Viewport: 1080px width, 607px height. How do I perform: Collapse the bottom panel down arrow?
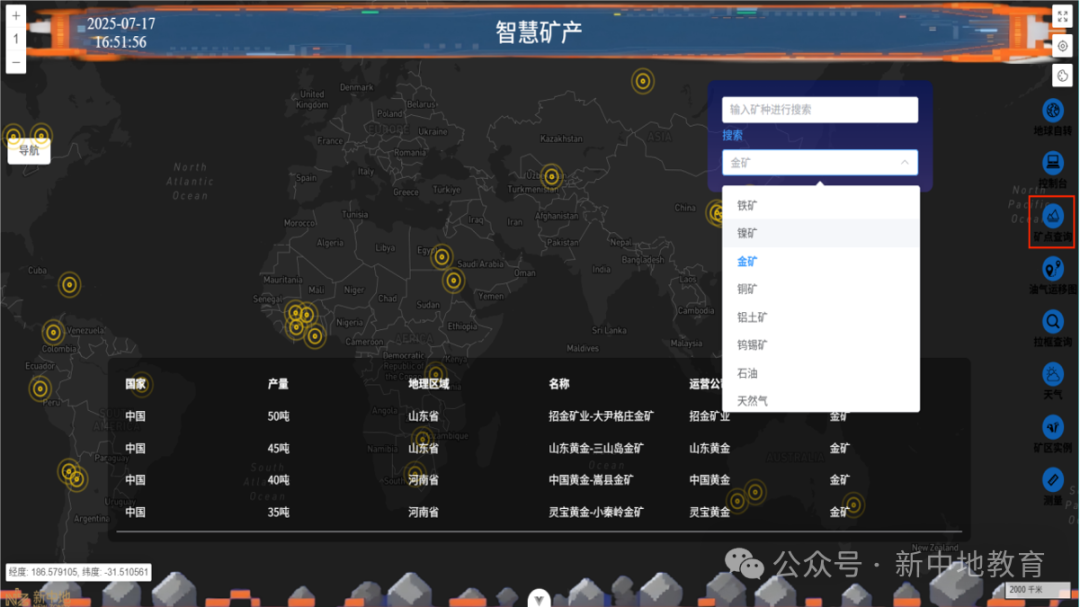point(539,599)
